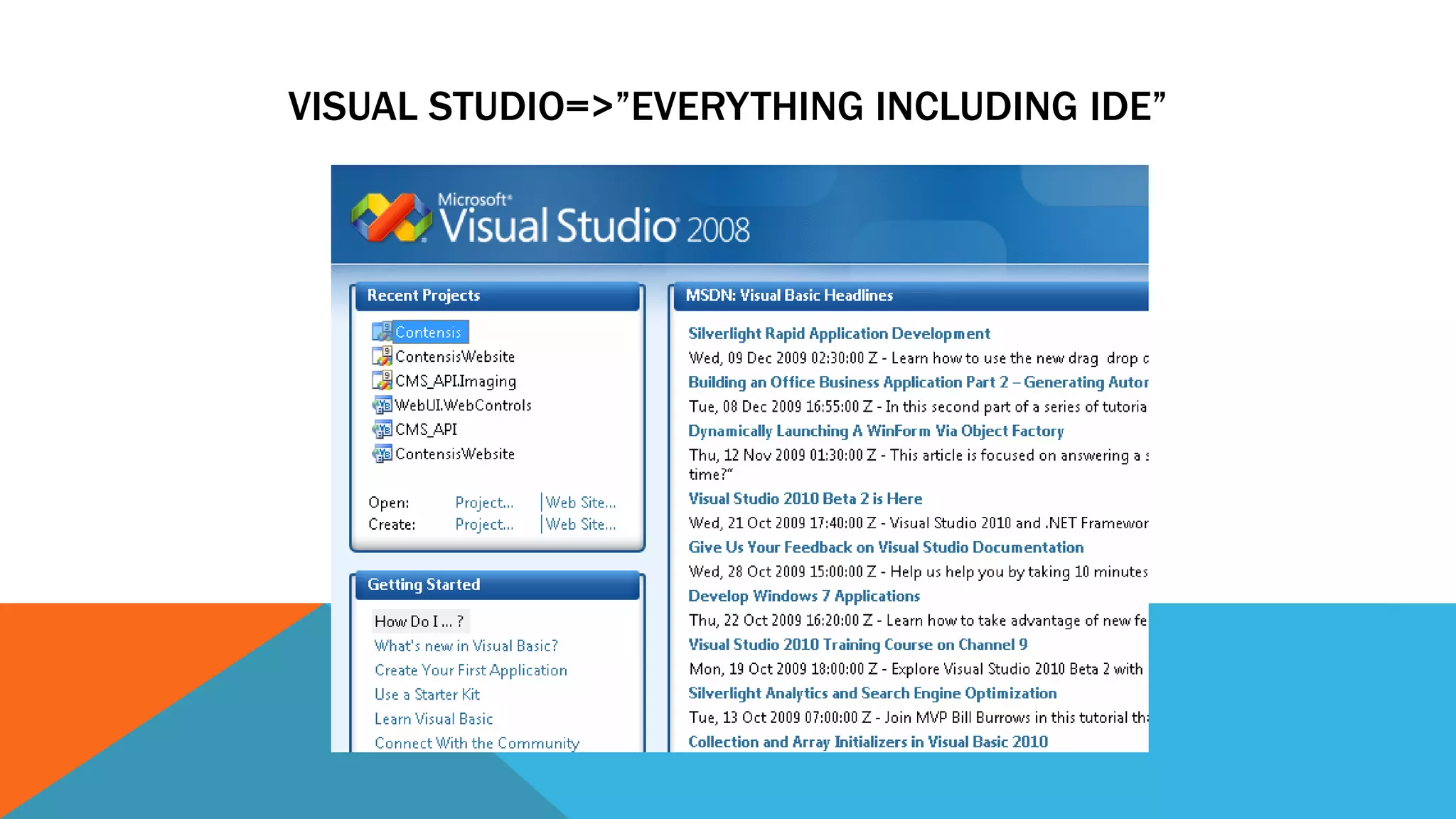Click the Contensis solution icon
This screenshot has height=819, width=1456.
[382, 332]
